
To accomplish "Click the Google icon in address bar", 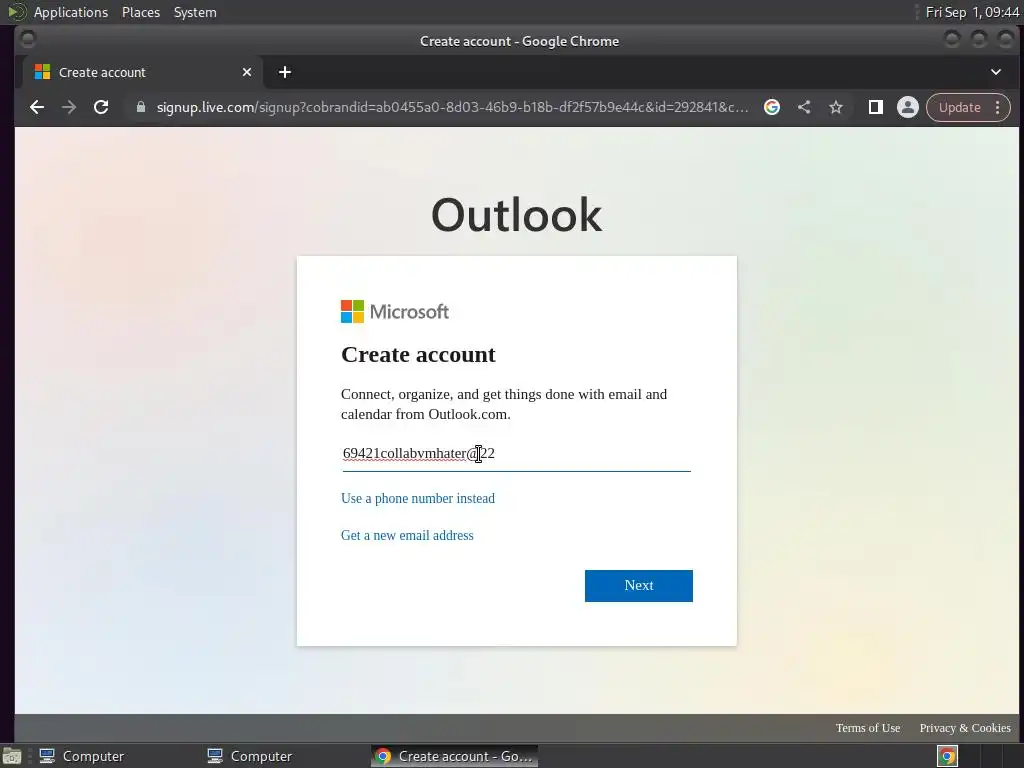I will [772, 107].
